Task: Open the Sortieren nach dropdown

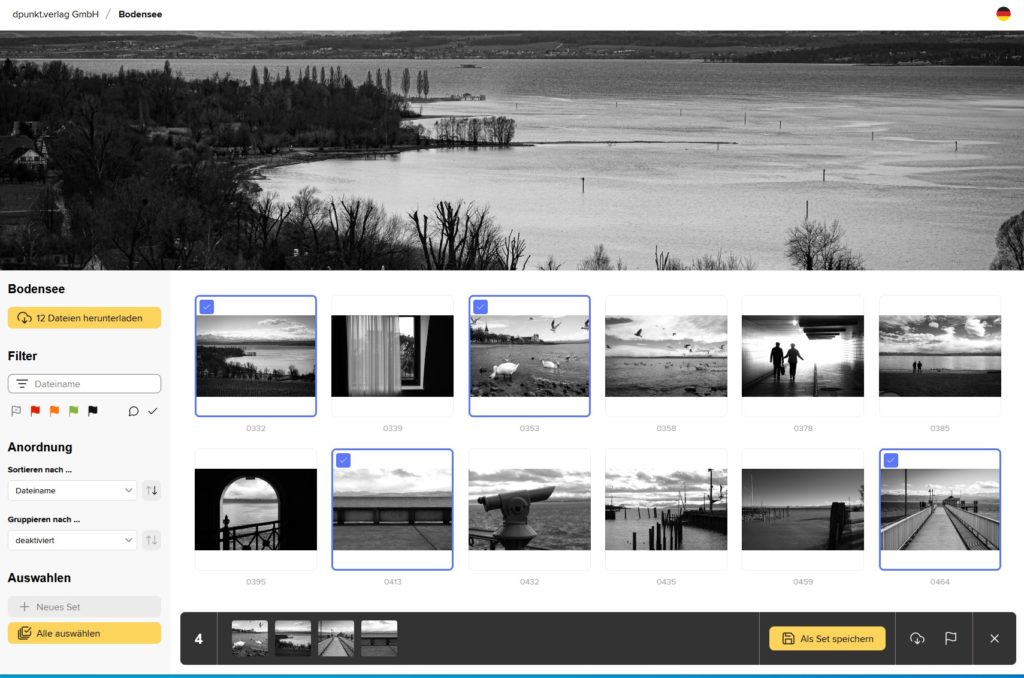Action: (72, 490)
